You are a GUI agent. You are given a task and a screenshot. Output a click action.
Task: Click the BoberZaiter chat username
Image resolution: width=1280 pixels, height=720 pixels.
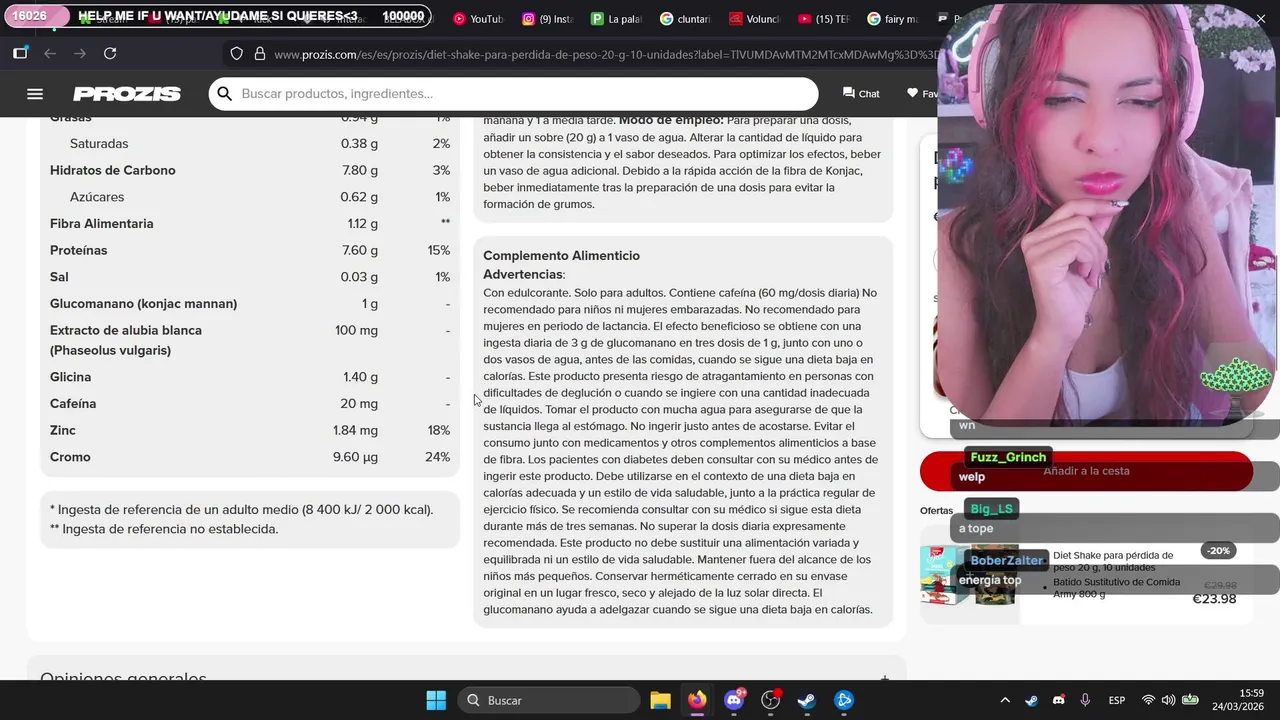pos(1007,561)
